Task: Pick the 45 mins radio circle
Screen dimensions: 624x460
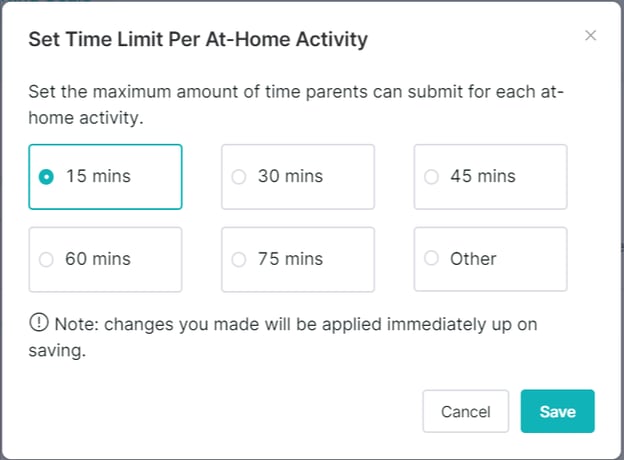Action: [431, 177]
